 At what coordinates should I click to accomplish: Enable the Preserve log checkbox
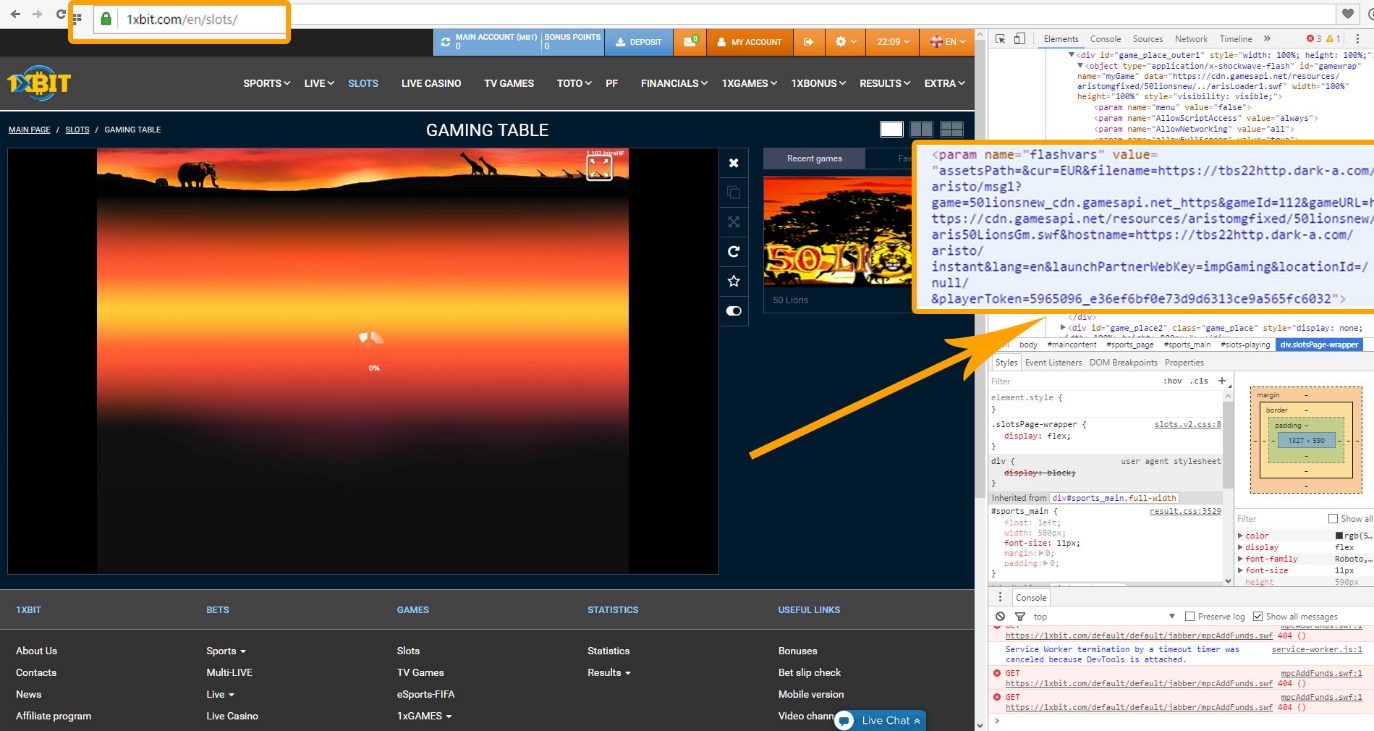pos(1190,617)
